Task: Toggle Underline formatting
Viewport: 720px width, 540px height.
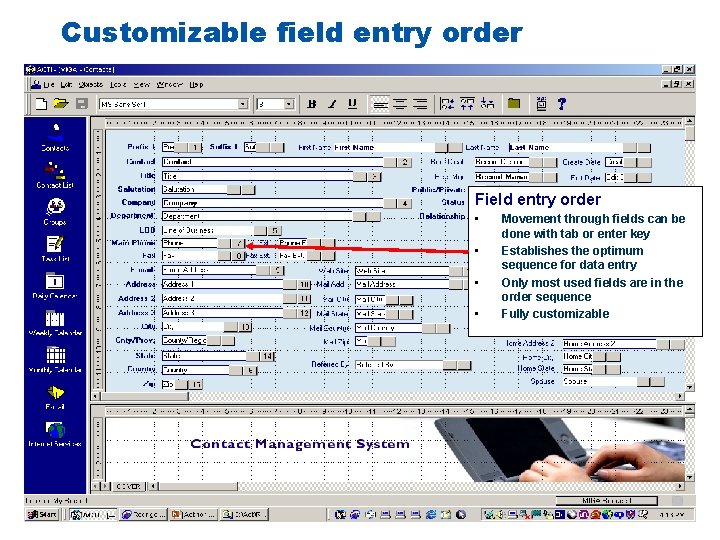Action: 352,104
